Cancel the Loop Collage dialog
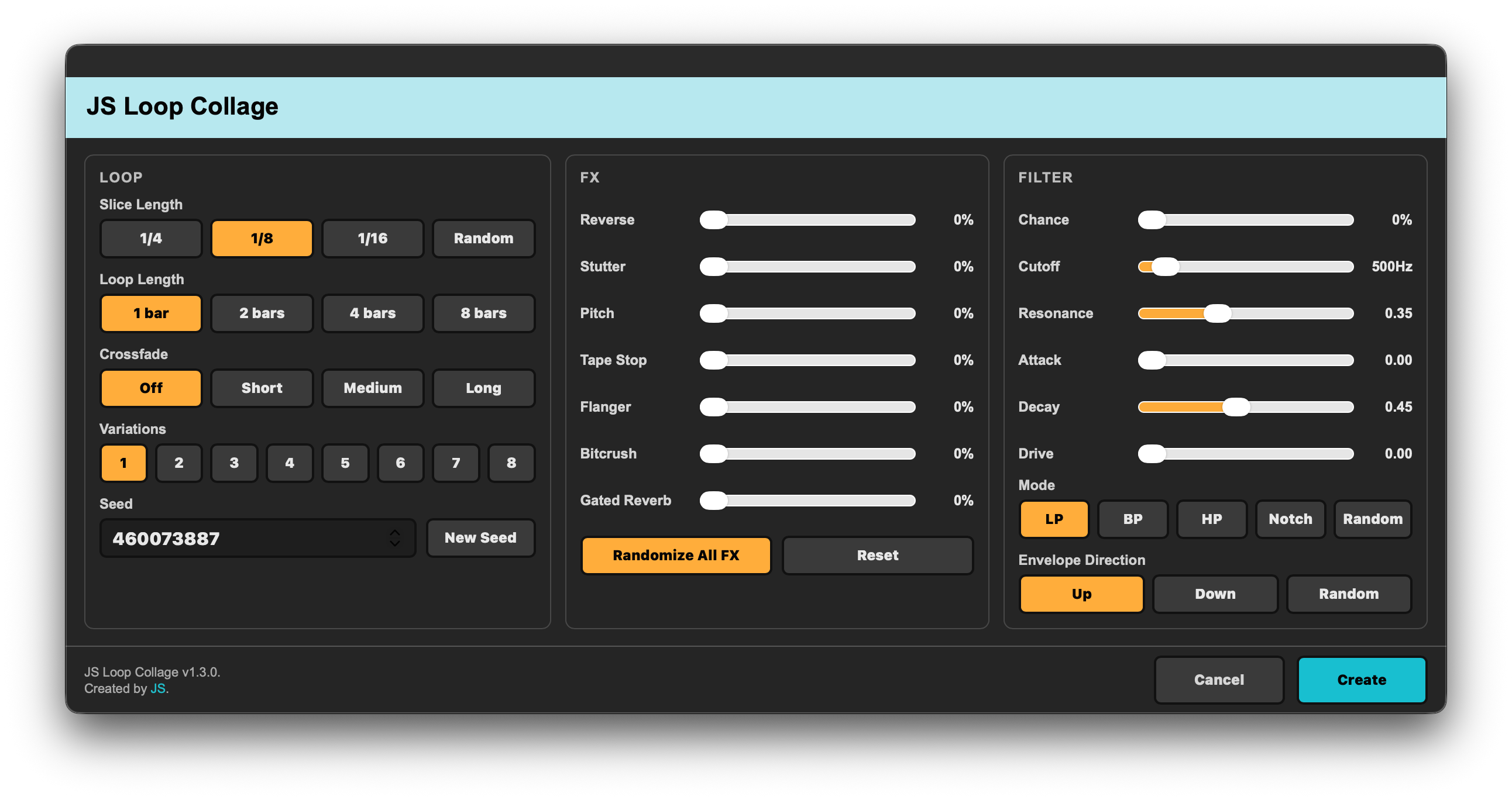 pyautogui.click(x=1219, y=680)
